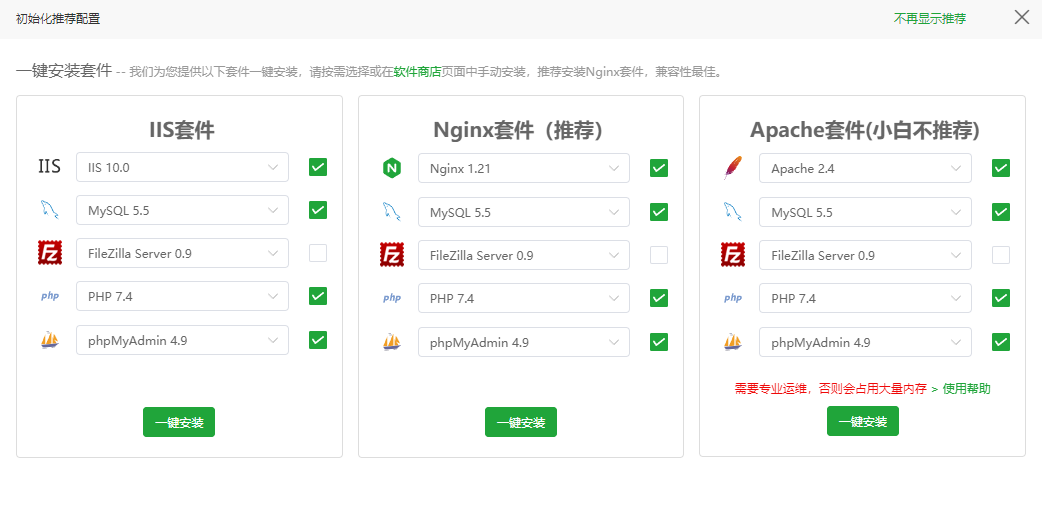Screen dimensions: 1042x517
Task: Uncheck phpMyAdmin 4.9 in the IIS suite
Action: point(318,340)
